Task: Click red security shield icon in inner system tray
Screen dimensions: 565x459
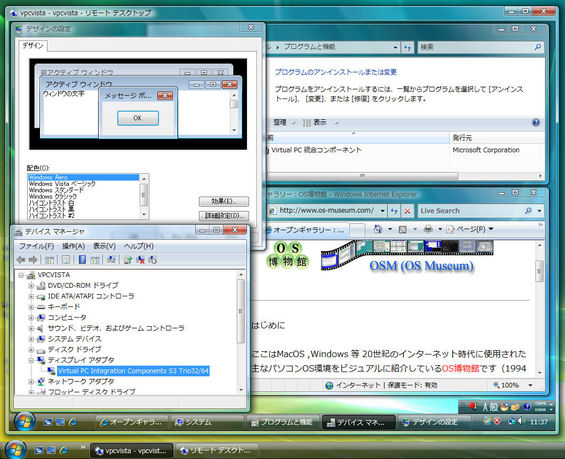Action: (497, 421)
